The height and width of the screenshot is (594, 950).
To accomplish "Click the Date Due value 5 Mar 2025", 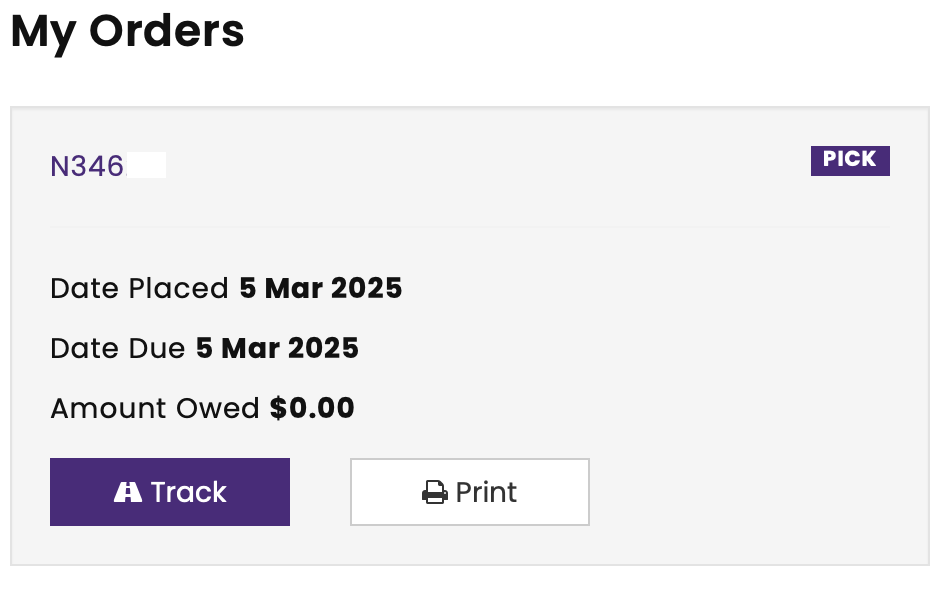I will [x=277, y=348].
